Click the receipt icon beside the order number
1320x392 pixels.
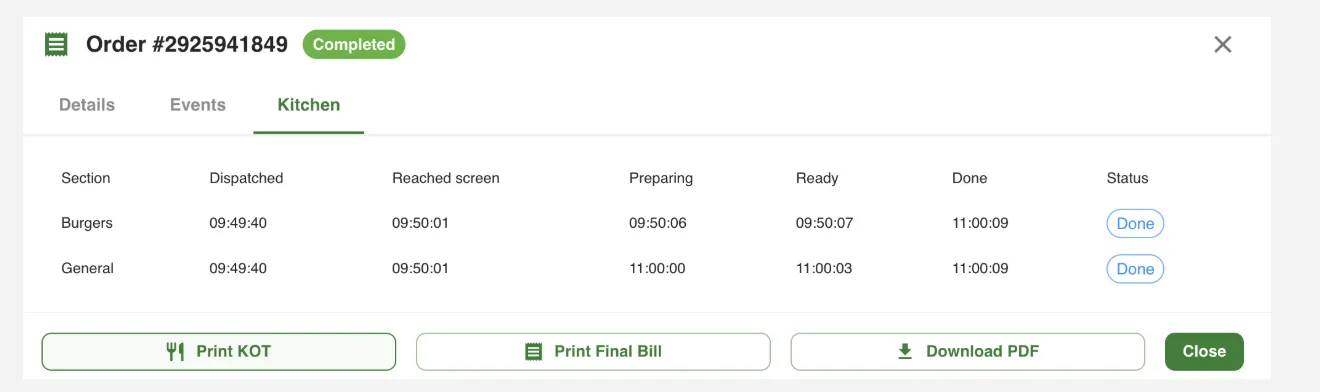click(x=57, y=44)
